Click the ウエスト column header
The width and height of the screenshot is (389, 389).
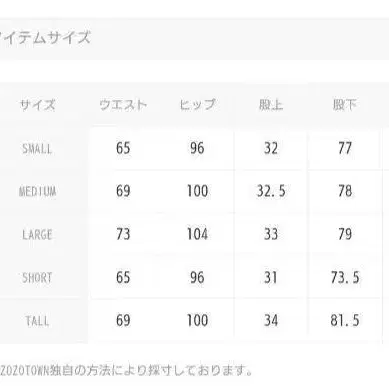click(123, 105)
